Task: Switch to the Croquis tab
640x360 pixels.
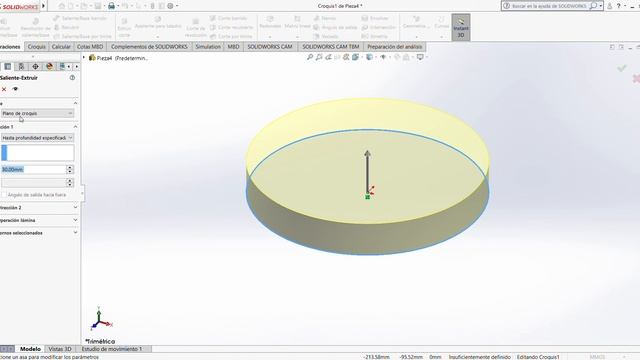Action: [36, 47]
